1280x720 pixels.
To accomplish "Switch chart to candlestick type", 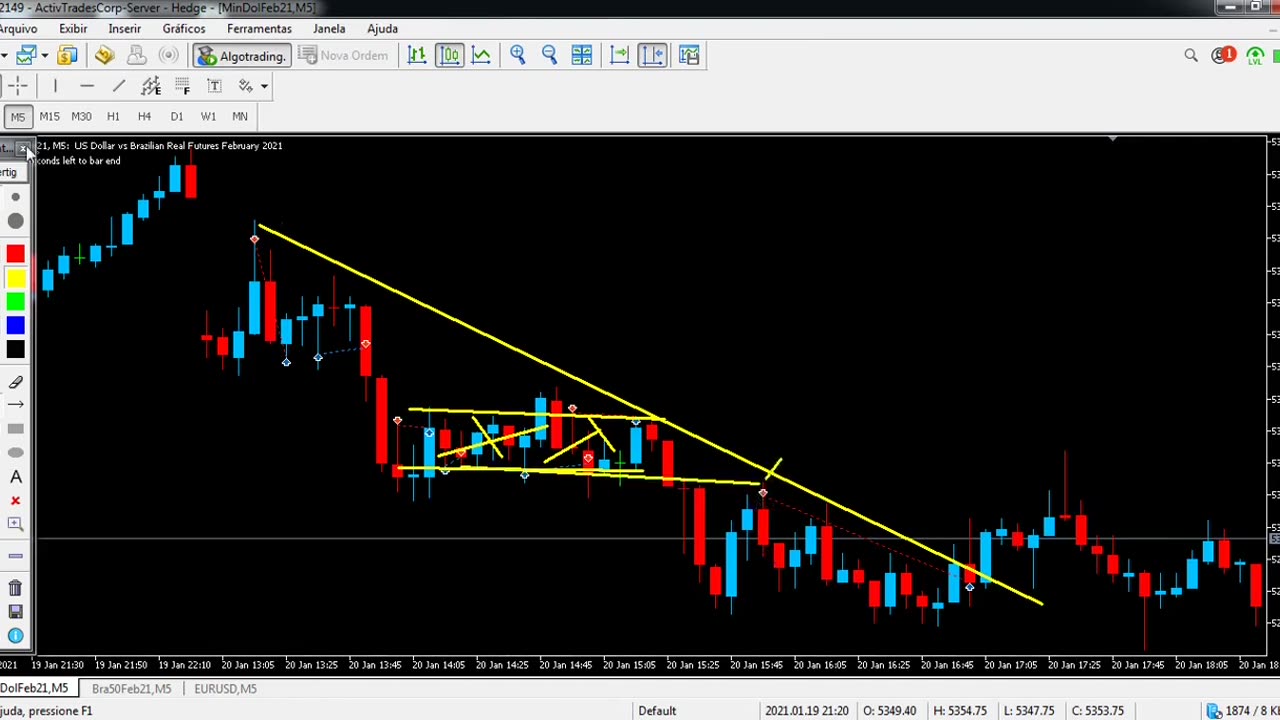I will click(x=449, y=55).
